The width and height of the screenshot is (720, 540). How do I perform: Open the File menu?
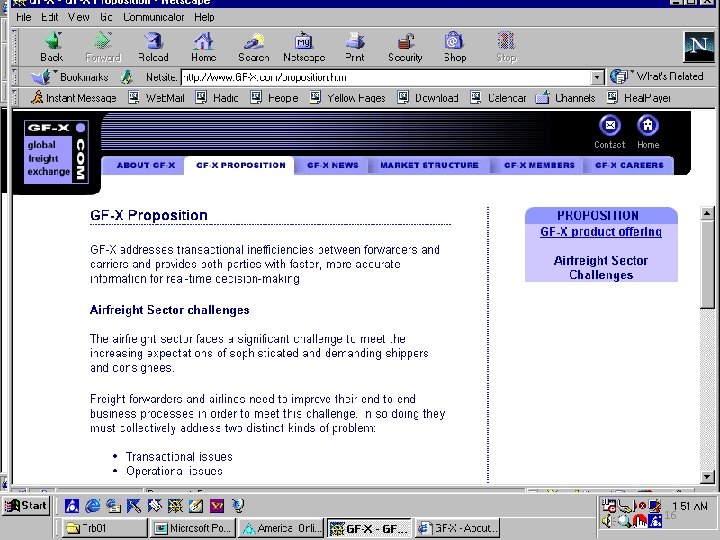(23, 17)
